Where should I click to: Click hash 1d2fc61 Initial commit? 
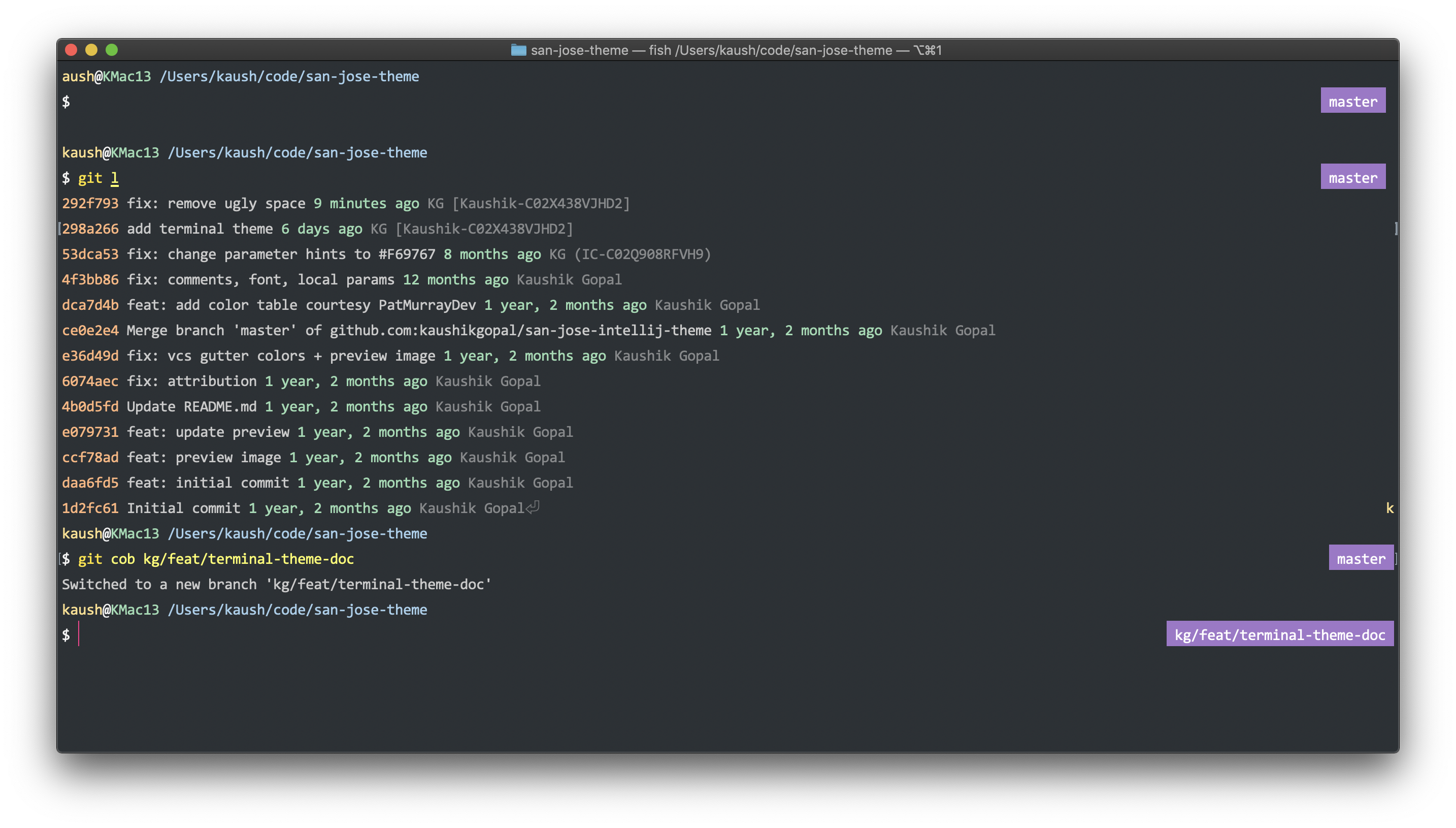(90, 508)
